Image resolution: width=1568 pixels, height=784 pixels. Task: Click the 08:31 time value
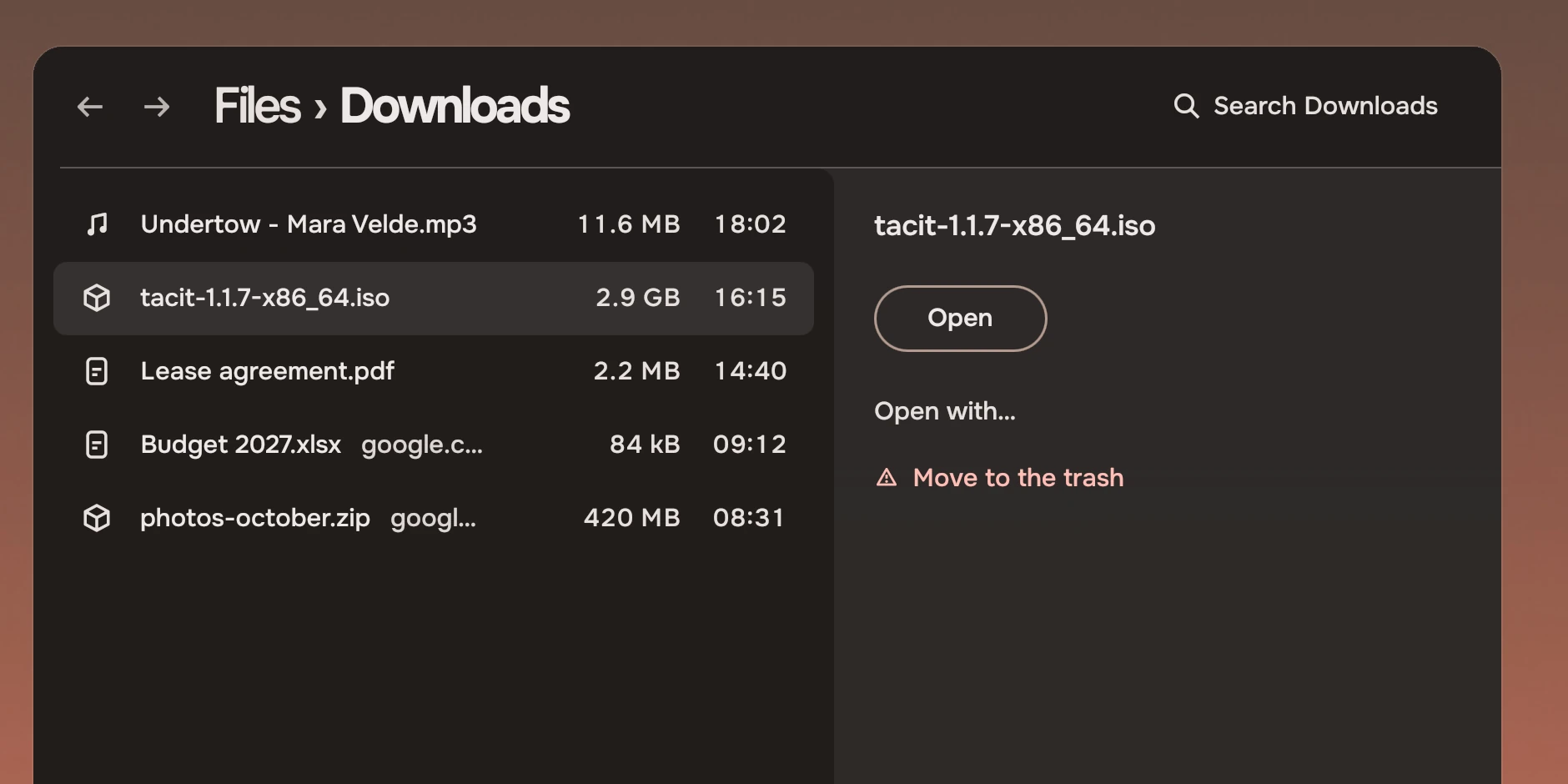(749, 518)
